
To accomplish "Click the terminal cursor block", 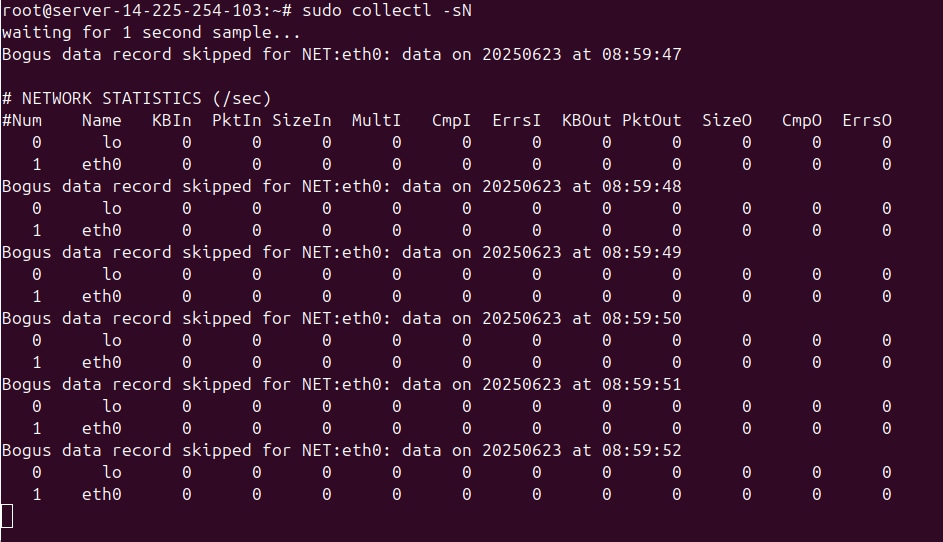I will point(7,516).
